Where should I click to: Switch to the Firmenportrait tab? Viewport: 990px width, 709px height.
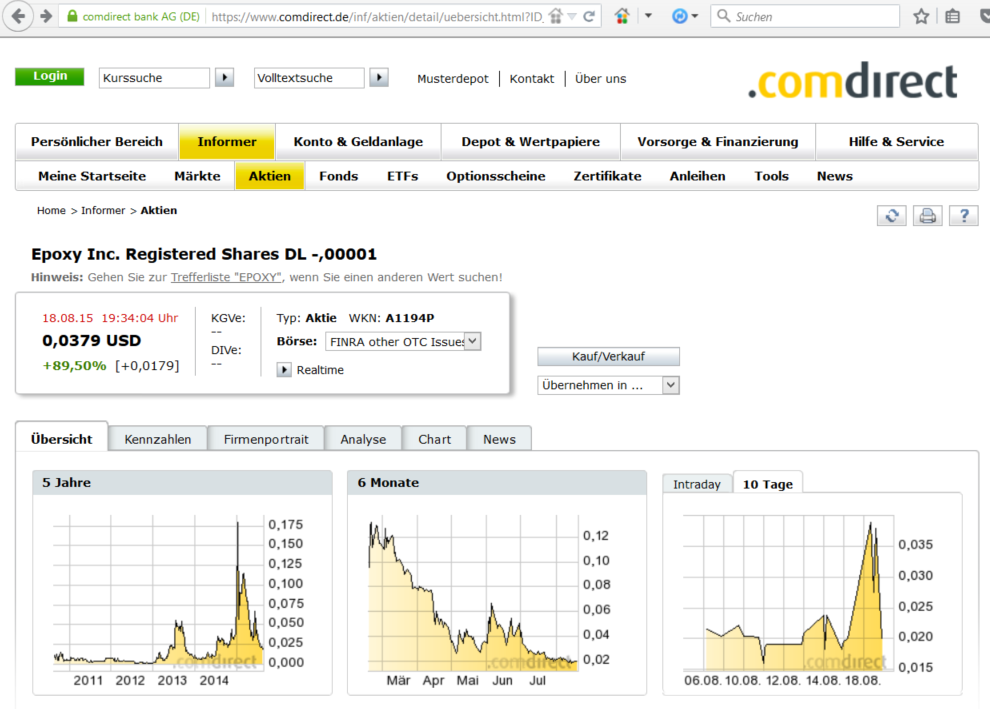pos(266,439)
